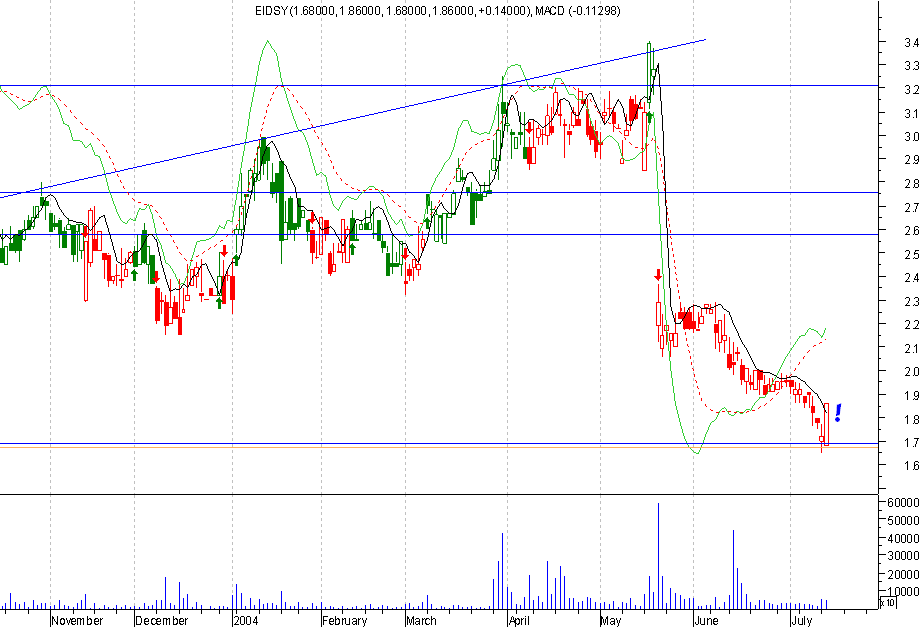Click the x10 volume multiplier box

point(887,602)
